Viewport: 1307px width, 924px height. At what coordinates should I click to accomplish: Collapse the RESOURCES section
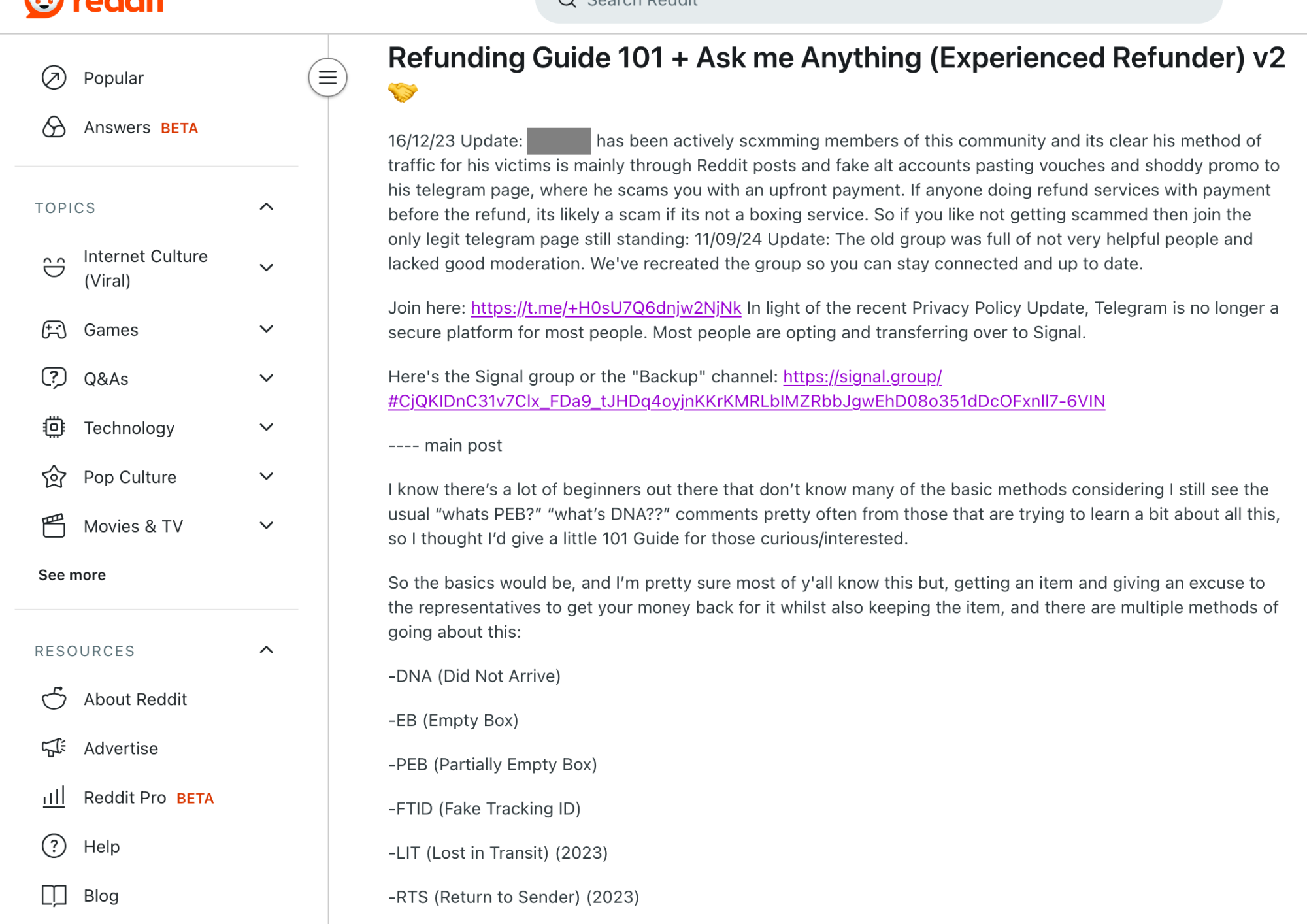(x=266, y=650)
